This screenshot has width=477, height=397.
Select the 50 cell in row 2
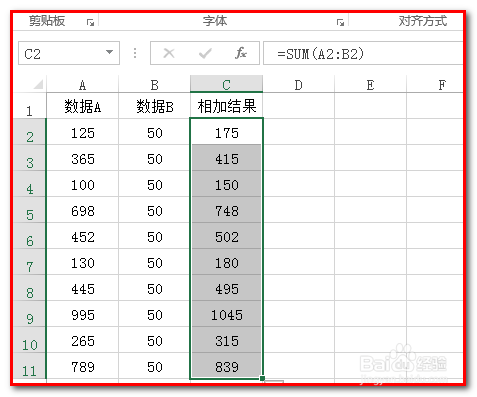click(154, 132)
